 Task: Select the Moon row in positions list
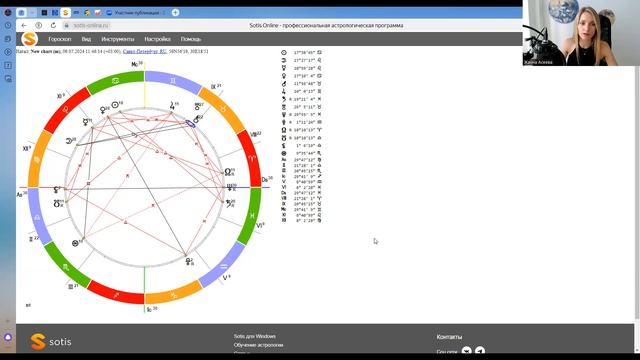point(302,60)
